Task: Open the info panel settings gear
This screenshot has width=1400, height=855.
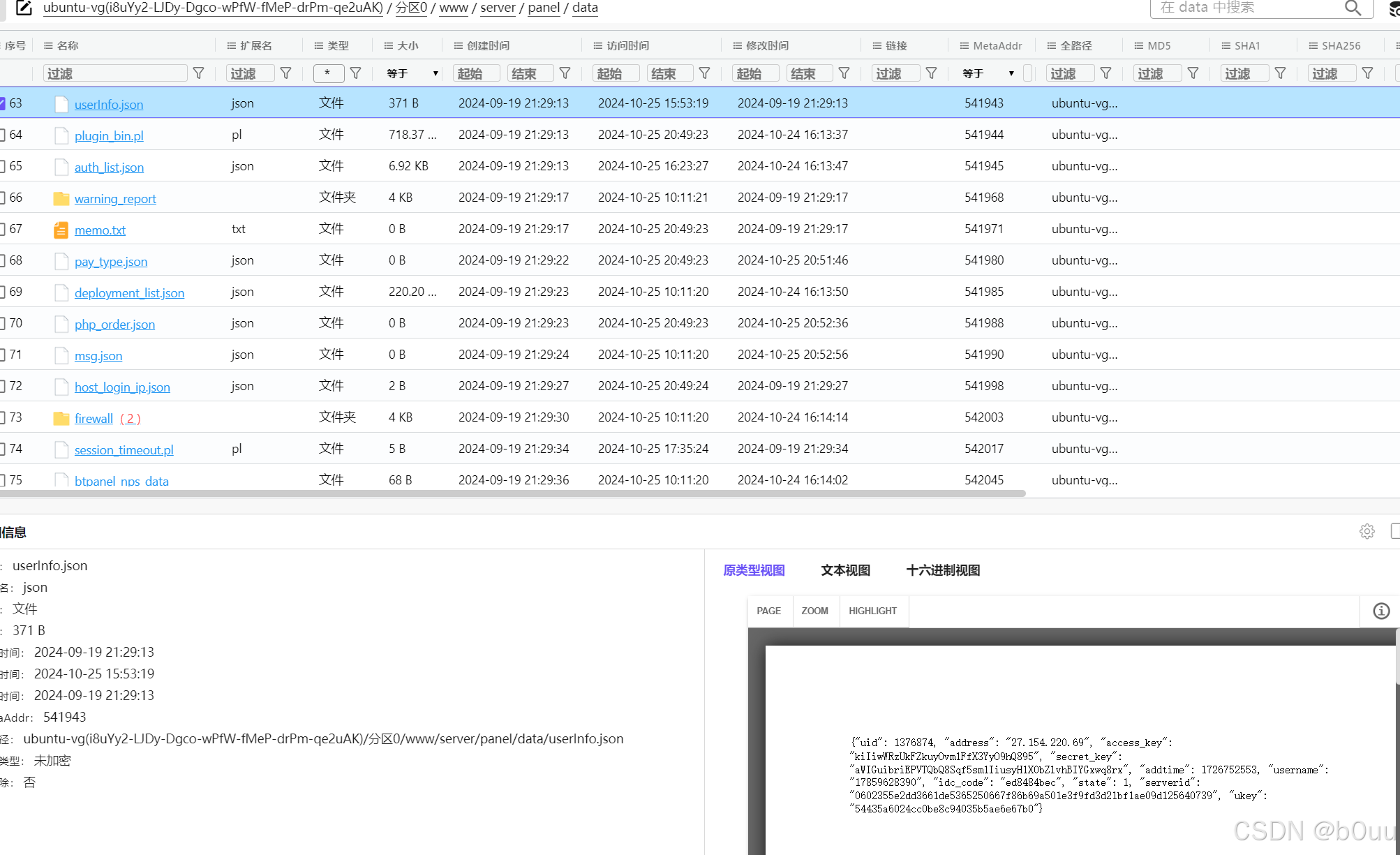Action: [1367, 532]
